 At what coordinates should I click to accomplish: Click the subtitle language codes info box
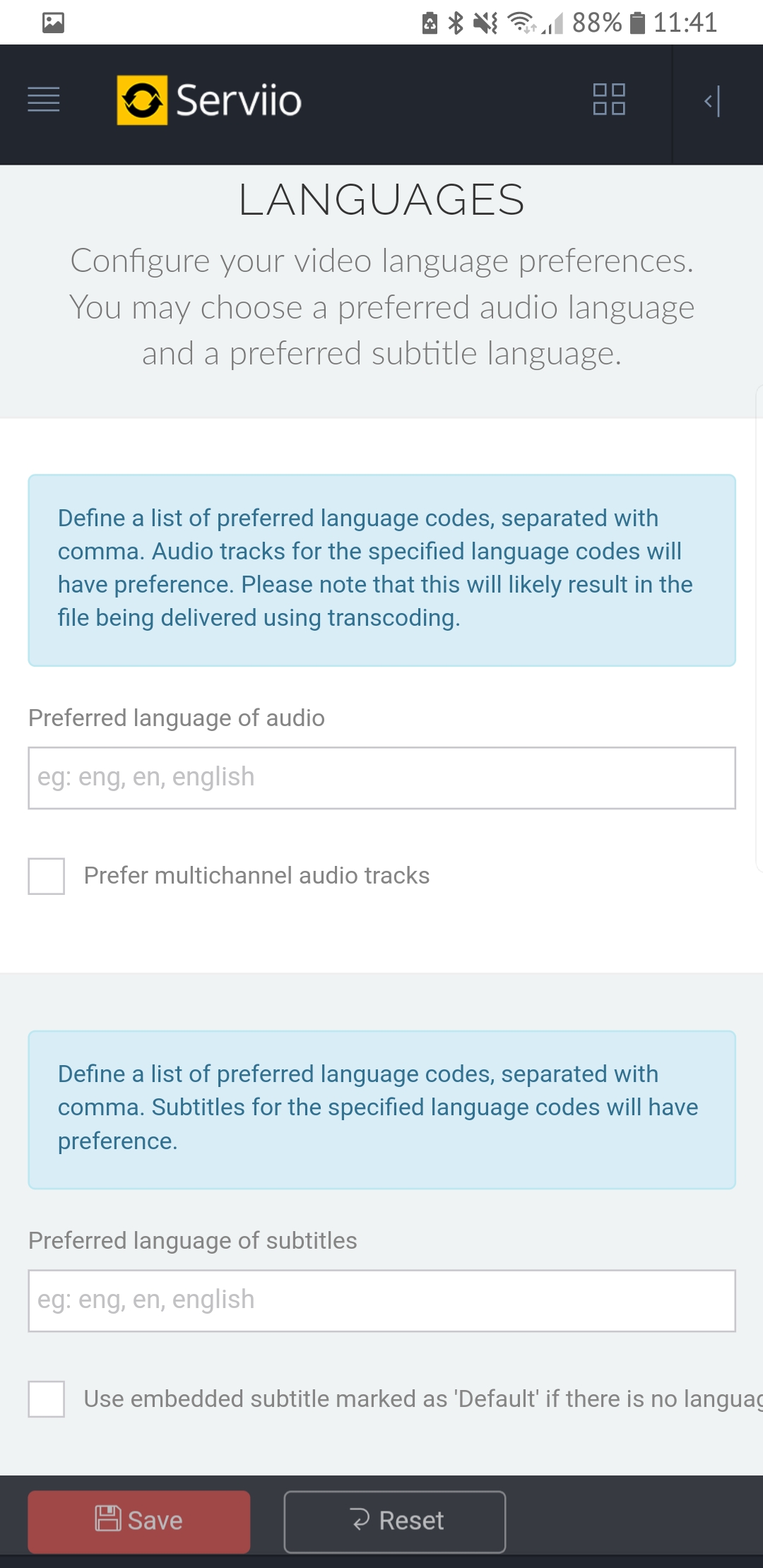click(x=381, y=1109)
